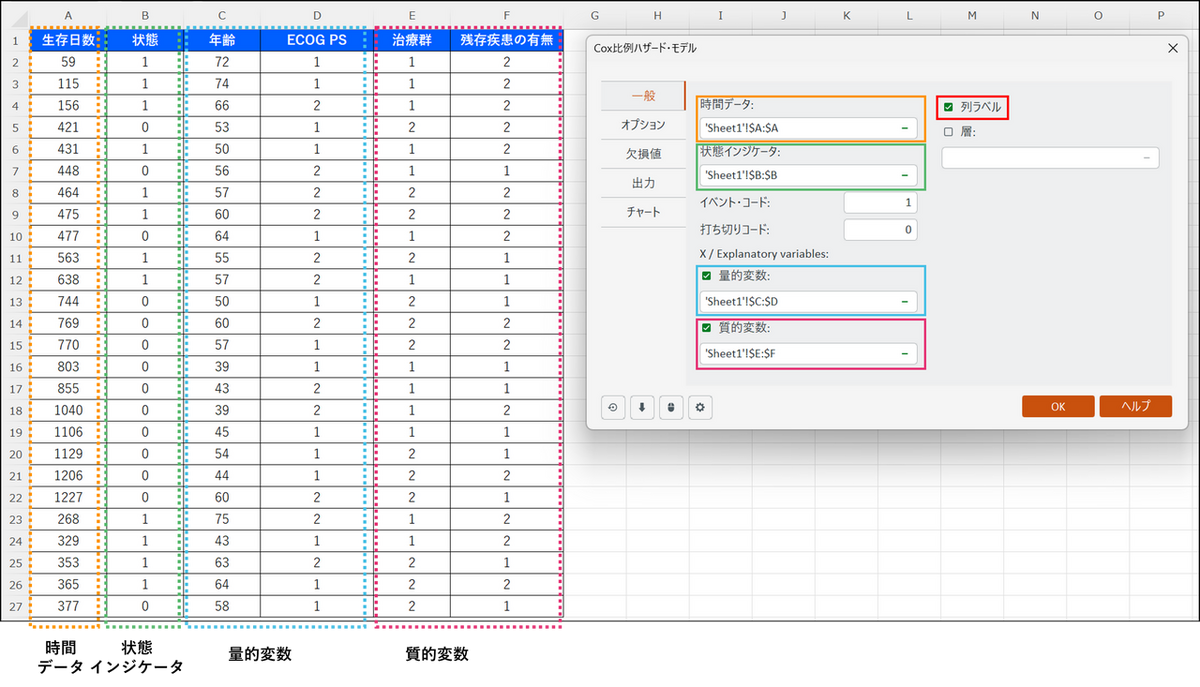Click the mouse selection mode icon
Screen dimensions: 1200x687
671,407
